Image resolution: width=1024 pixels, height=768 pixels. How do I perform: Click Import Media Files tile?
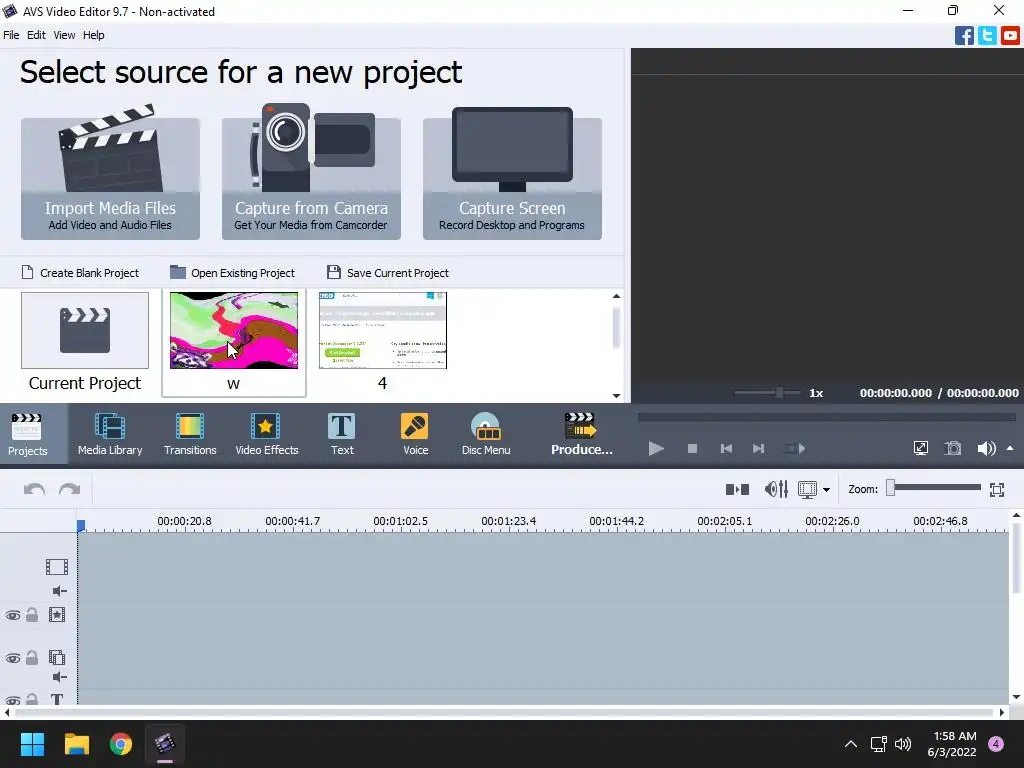point(110,178)
